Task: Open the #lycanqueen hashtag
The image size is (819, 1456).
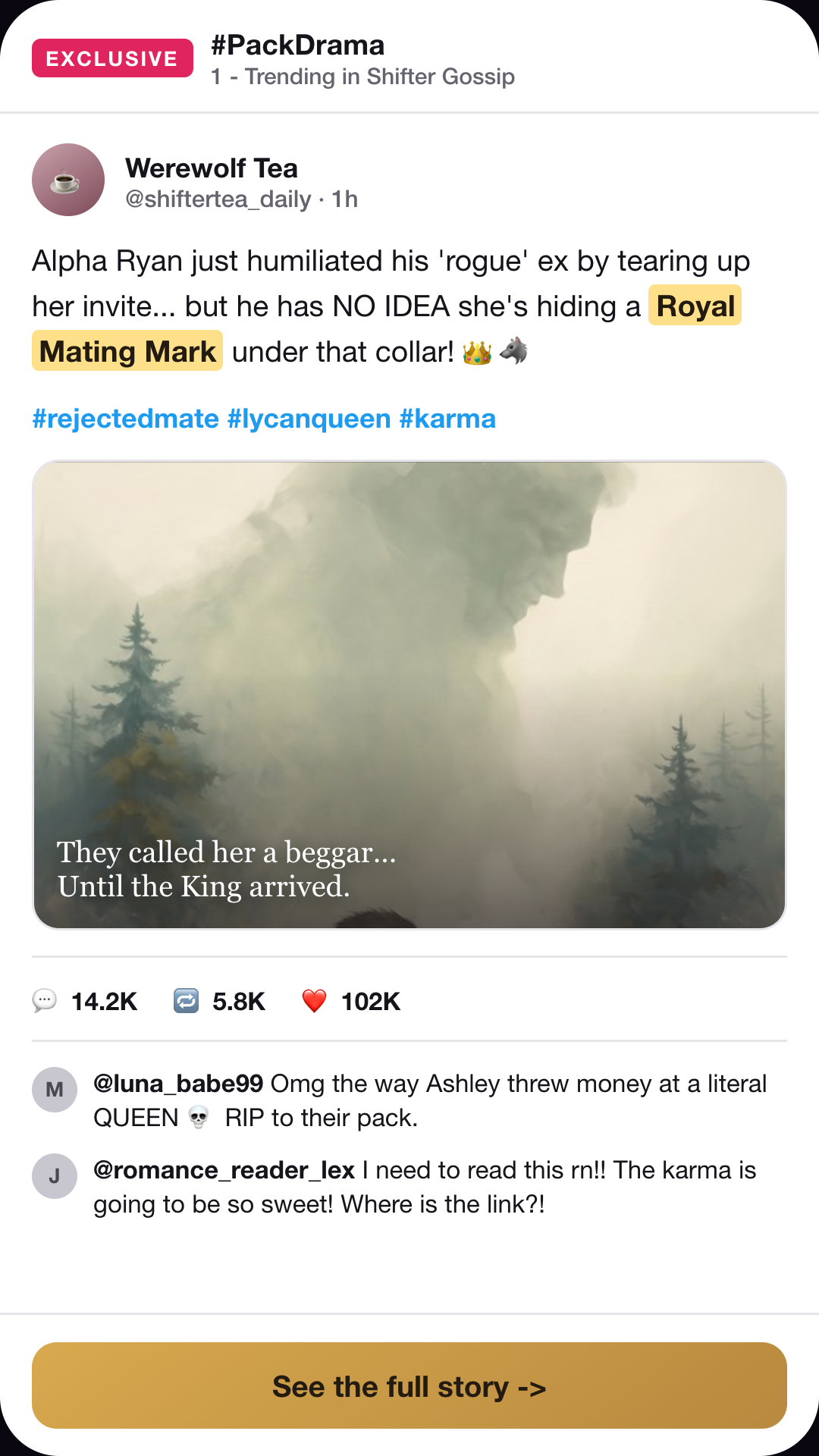Action: click(x=309, y=419)
